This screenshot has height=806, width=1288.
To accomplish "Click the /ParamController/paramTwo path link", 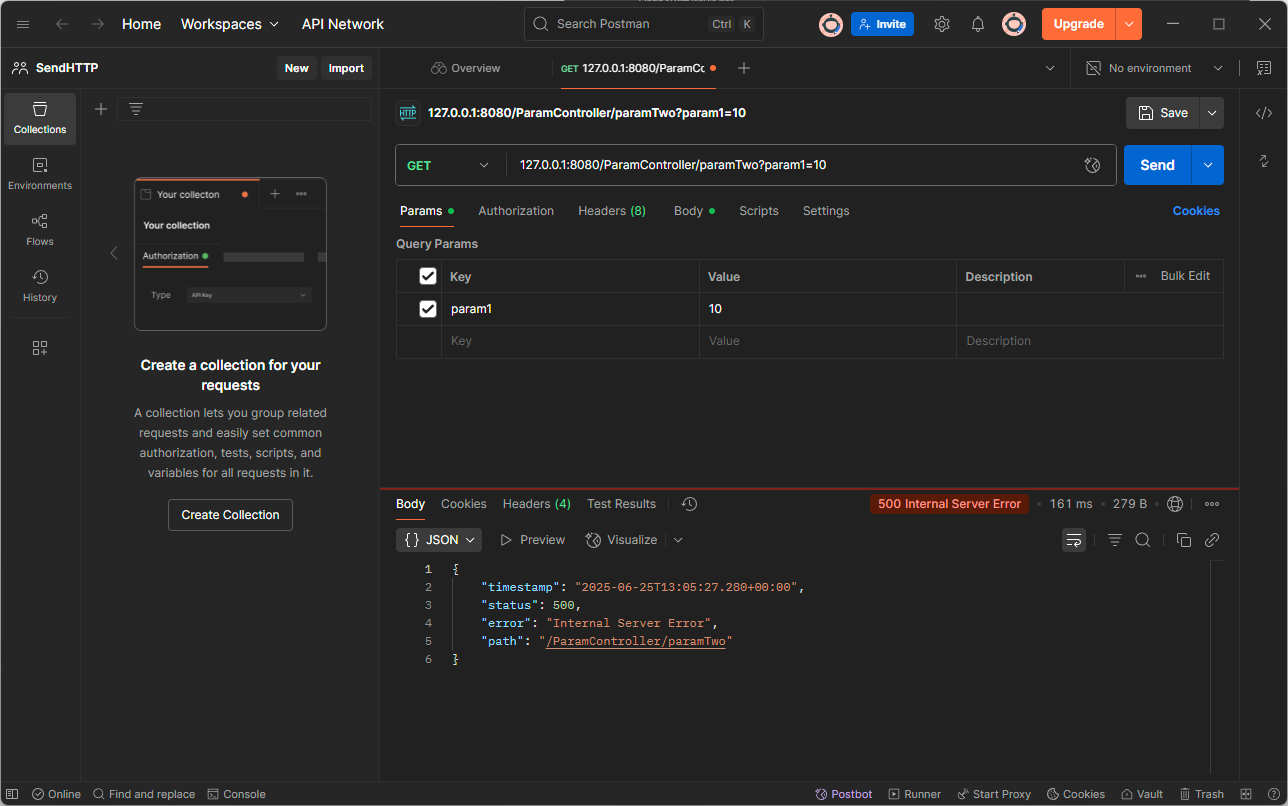I will [x=635, y=641].
